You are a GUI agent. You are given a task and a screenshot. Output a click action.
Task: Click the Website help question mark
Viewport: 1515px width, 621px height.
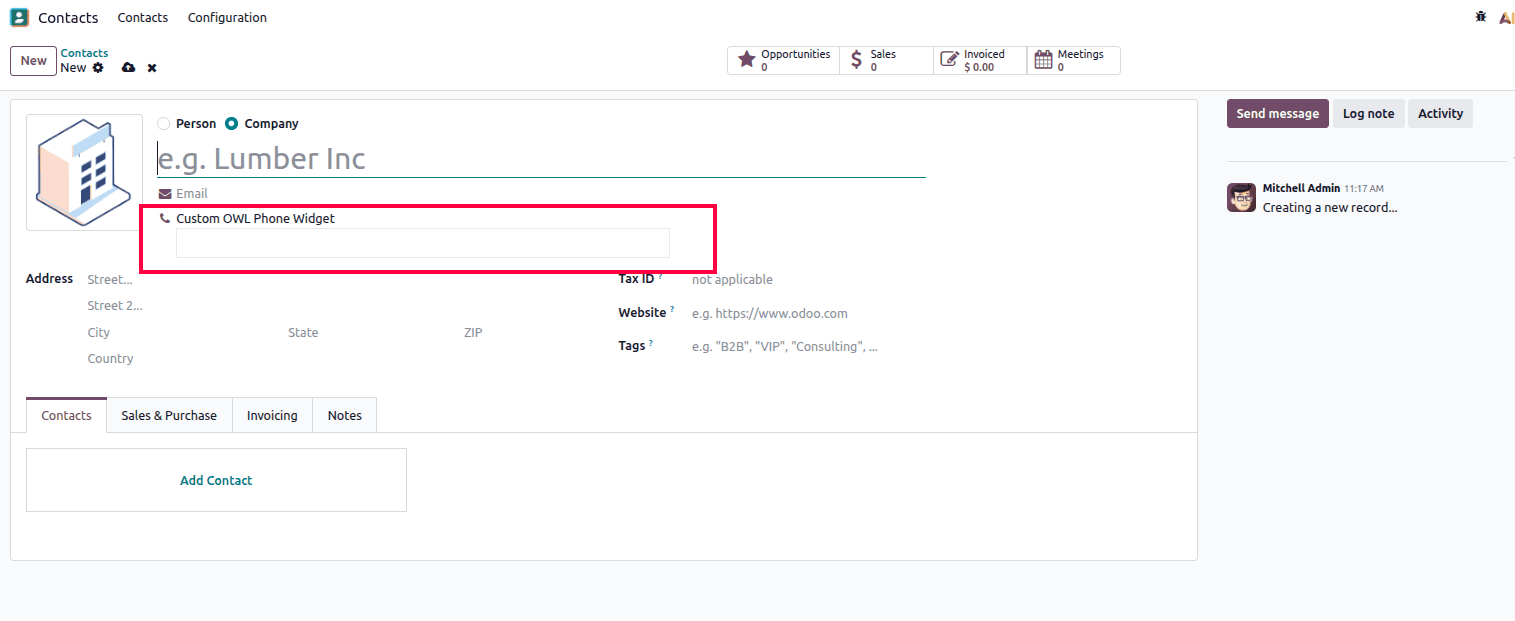pos(672,310)
